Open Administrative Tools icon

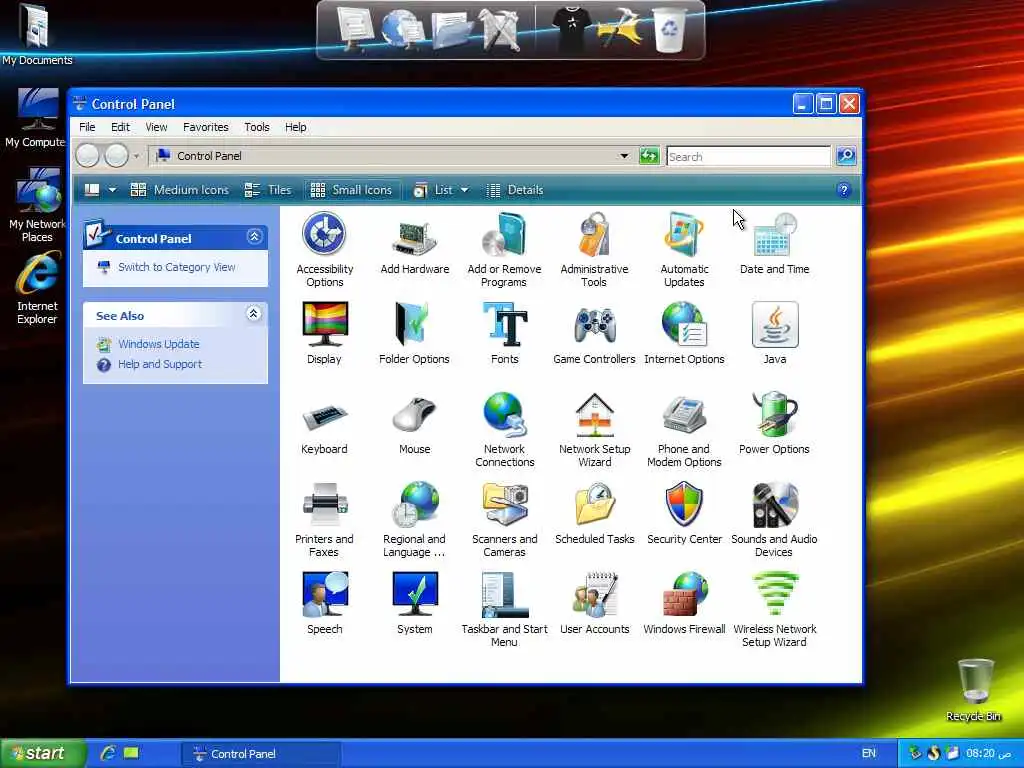coord(594,249)
